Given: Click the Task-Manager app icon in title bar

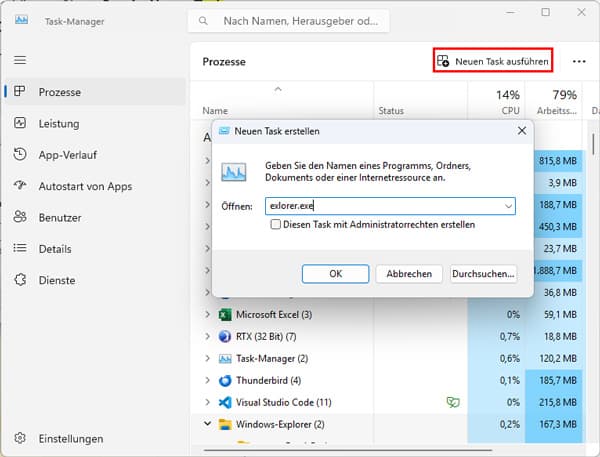Looking at the screenshot, I should pos(21,20).
